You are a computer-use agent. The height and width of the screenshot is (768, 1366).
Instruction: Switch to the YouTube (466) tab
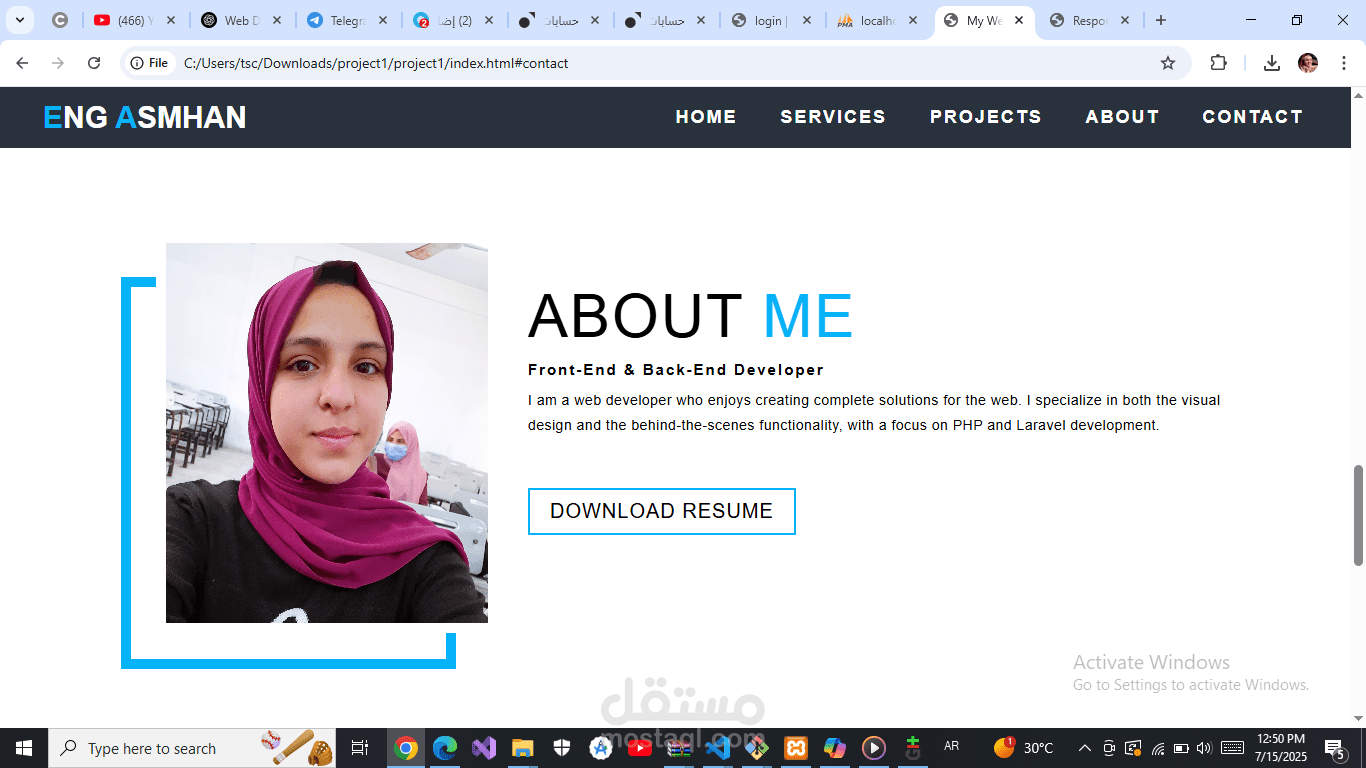(x=134, y=20)
